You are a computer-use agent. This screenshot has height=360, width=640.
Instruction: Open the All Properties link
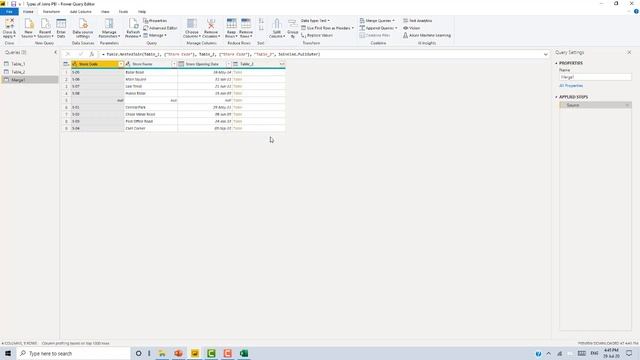(x=571, y=86)
